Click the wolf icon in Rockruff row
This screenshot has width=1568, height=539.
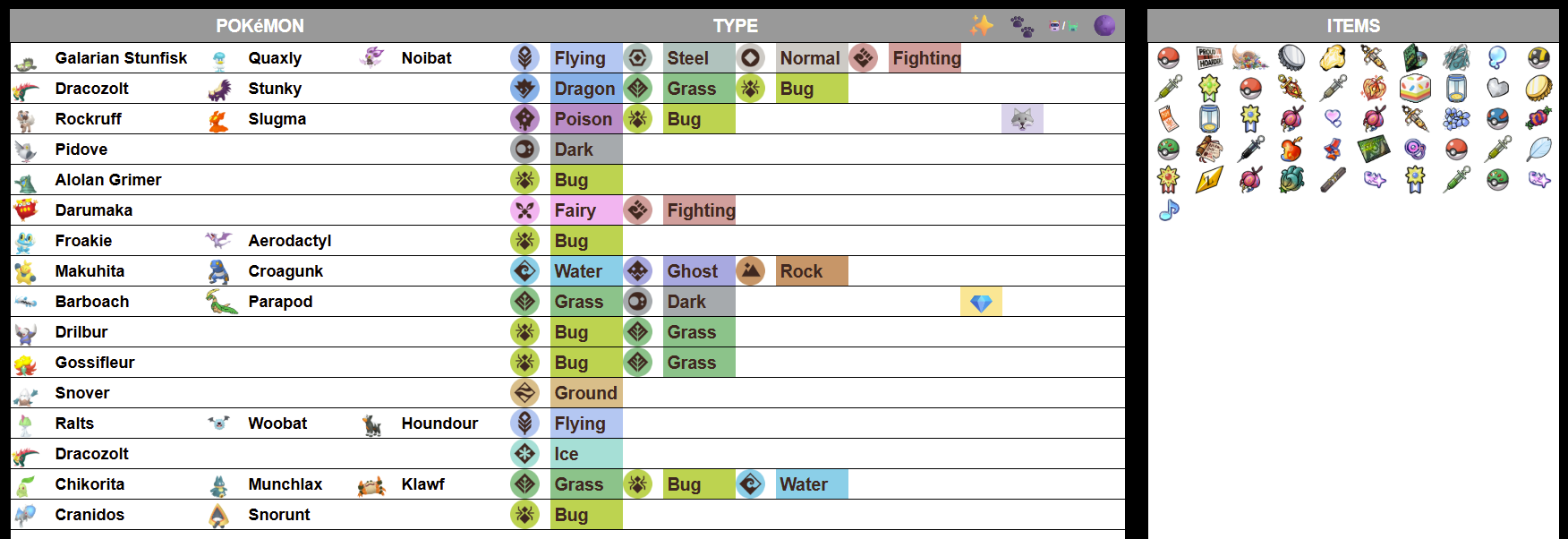point(1022,119)
